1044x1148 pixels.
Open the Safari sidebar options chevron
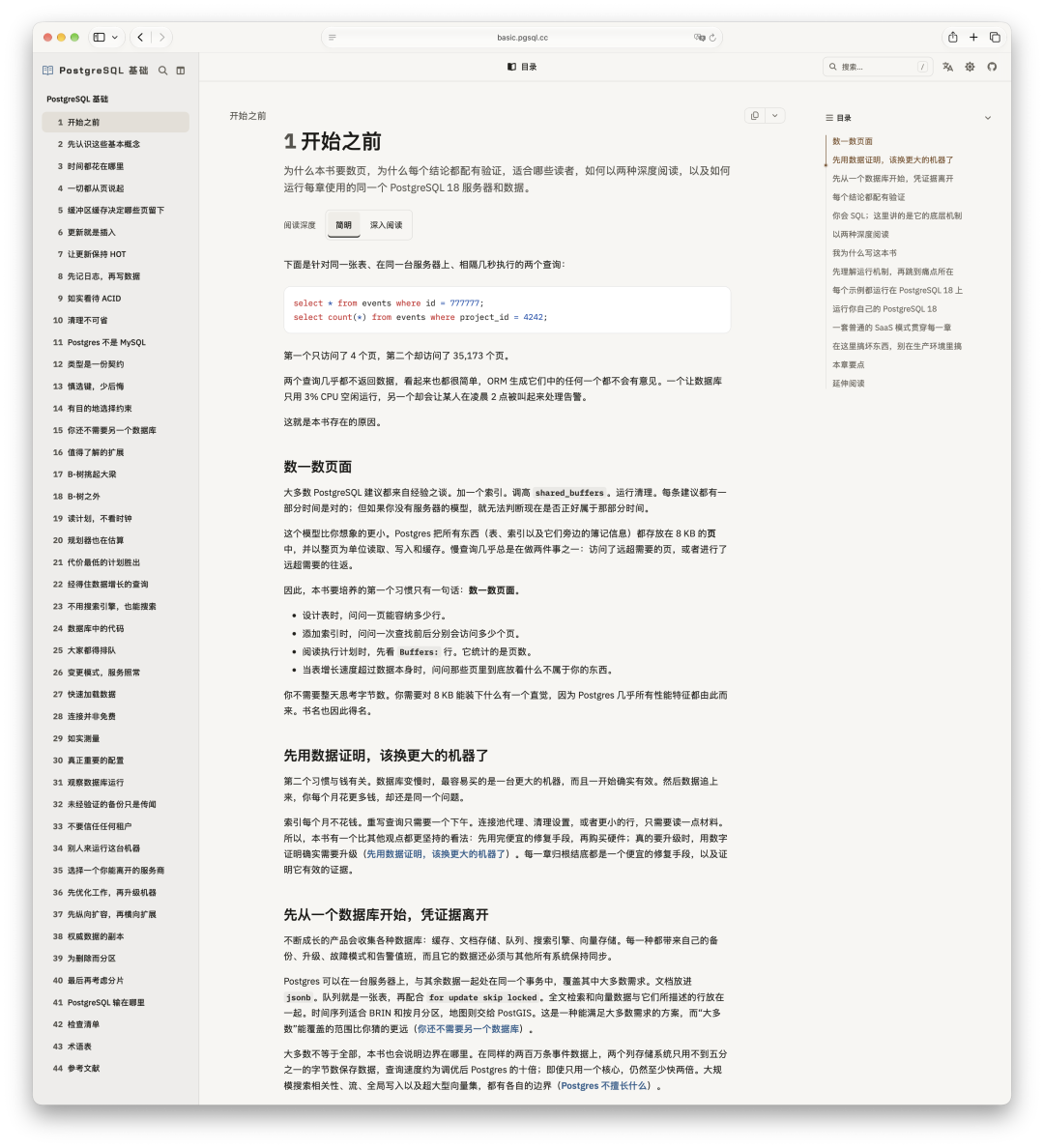[x=115, y=38]
